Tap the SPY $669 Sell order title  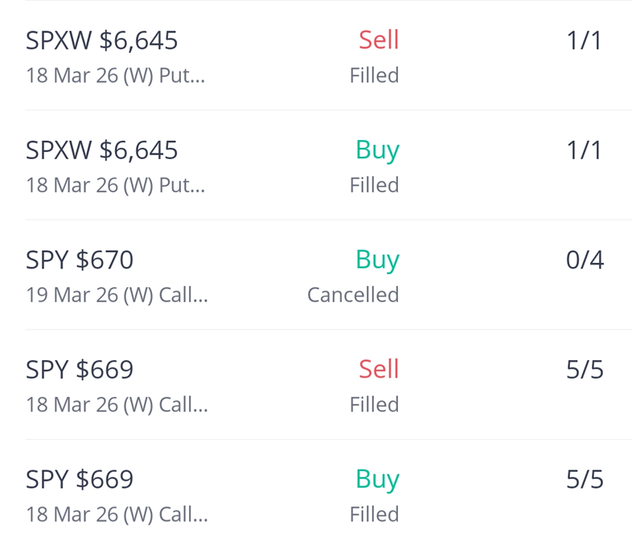point(80,371)
